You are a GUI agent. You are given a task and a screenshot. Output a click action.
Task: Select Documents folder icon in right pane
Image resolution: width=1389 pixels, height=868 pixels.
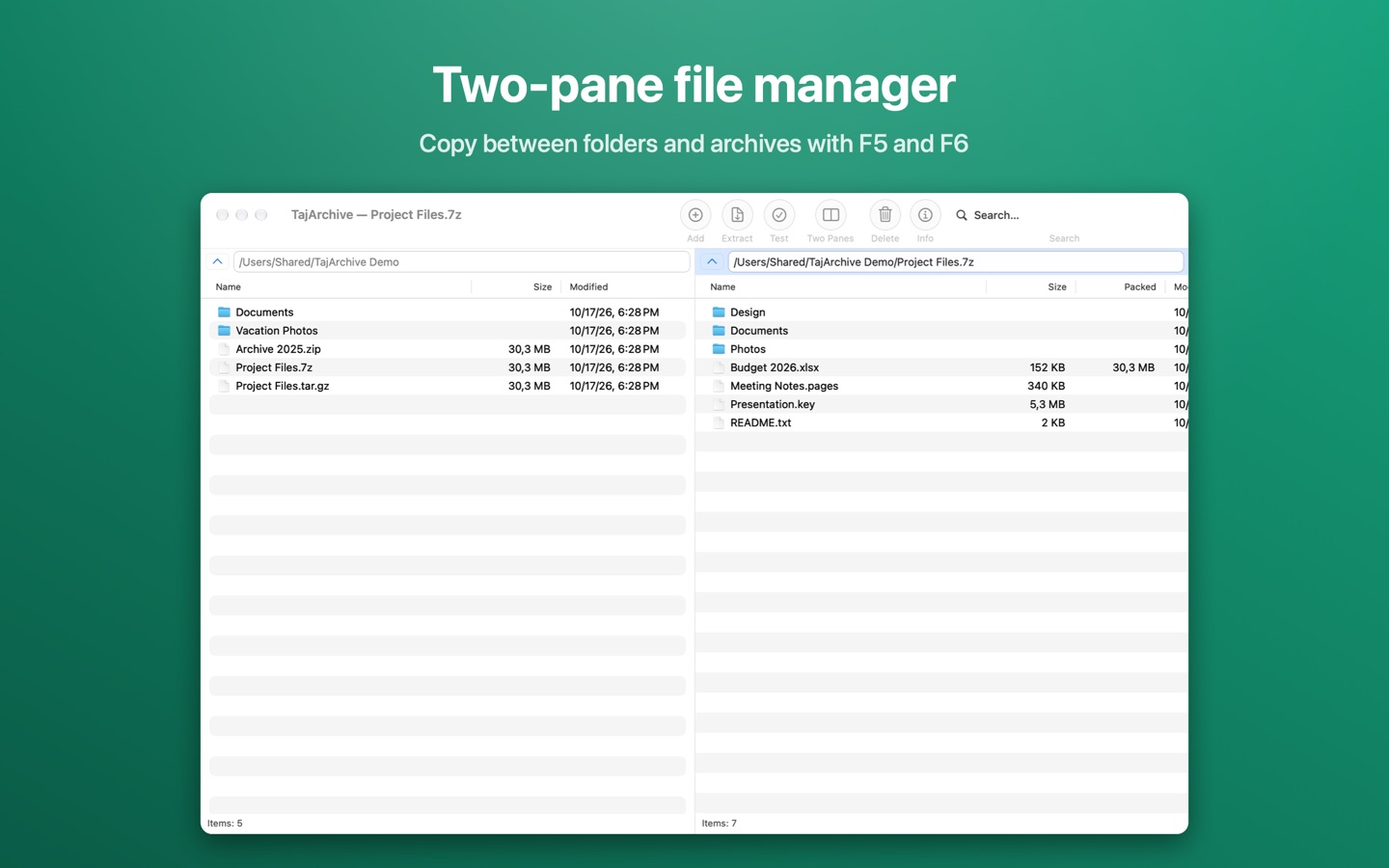(719, 331)
